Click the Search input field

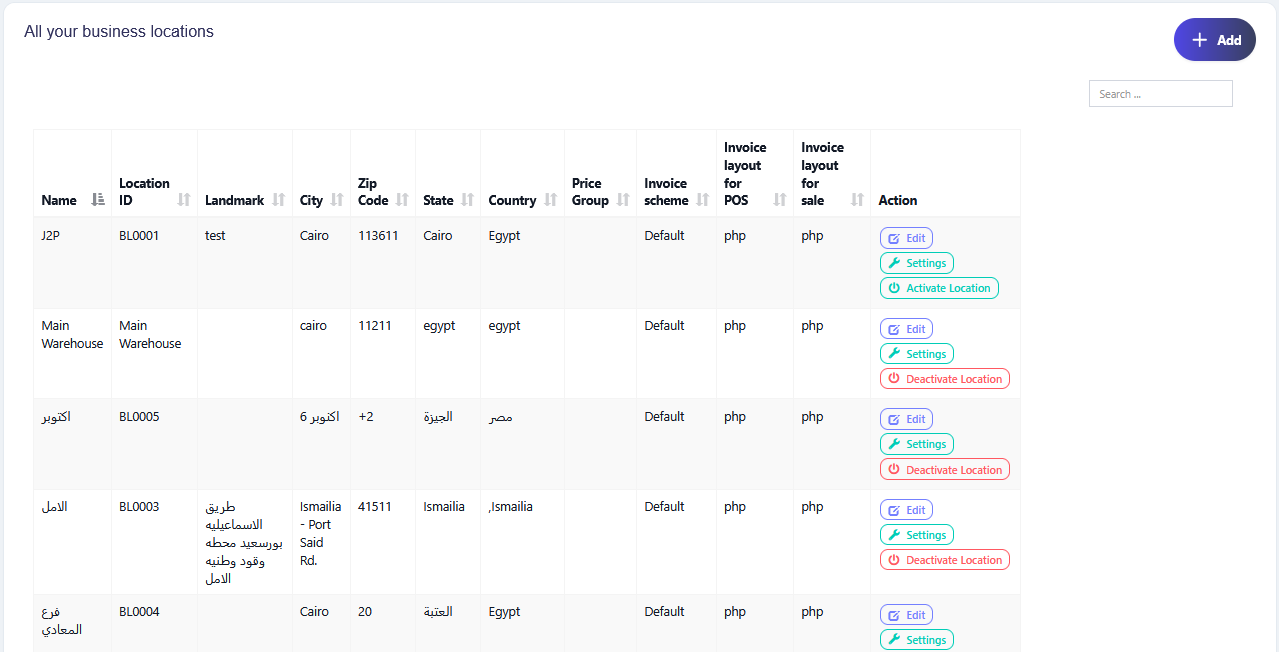[x=1160, y=94]
